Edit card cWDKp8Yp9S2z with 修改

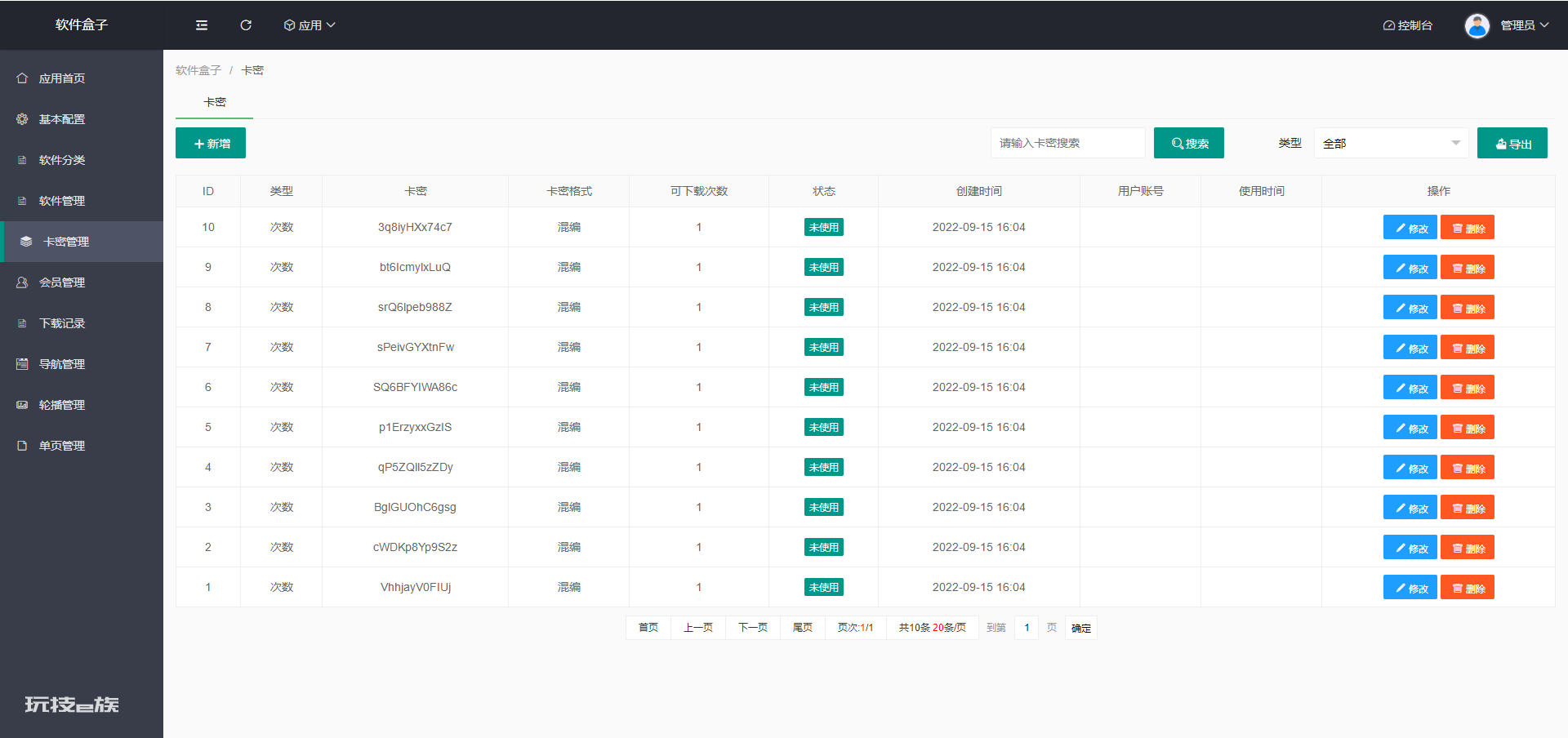pyautogui.click(x=1410, y=547)
